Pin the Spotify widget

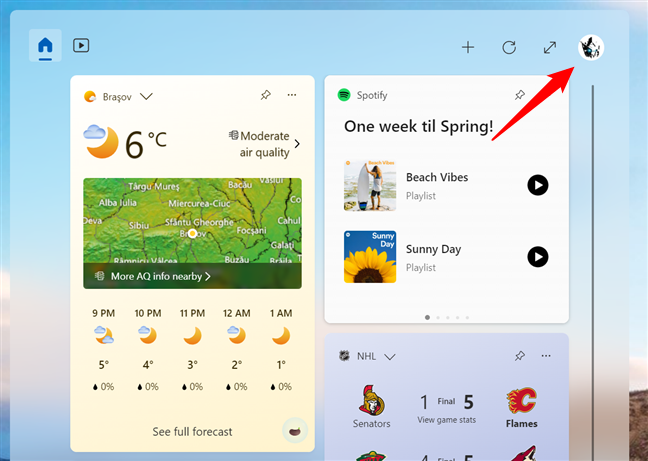pos(519,95)
